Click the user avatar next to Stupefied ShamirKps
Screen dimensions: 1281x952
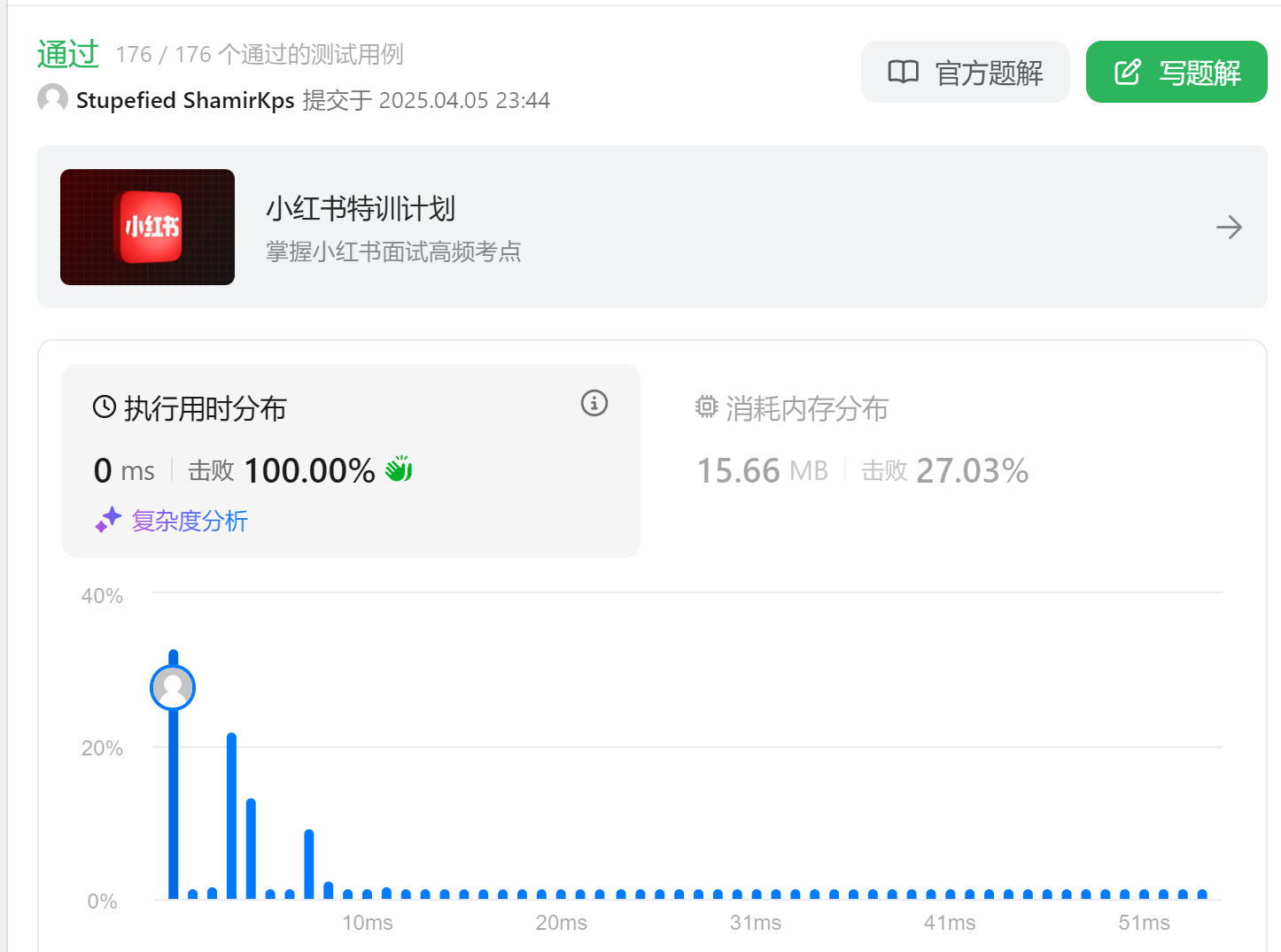tap(52, 99)
